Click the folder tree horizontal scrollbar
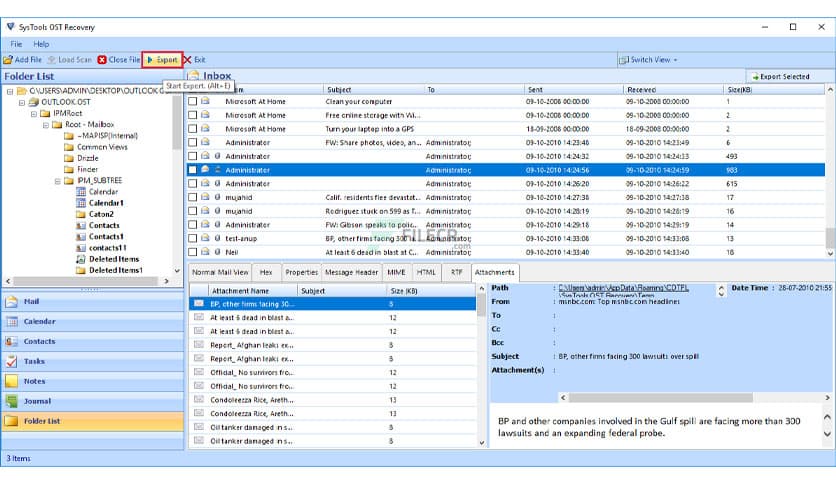The image size is (836, 484). coord(85,281)
